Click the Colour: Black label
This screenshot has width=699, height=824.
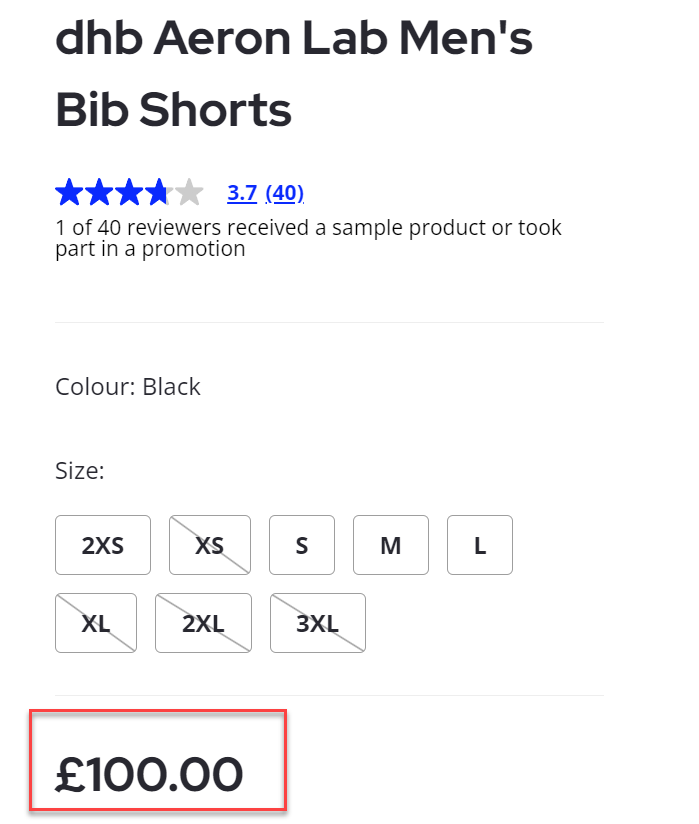click(128, 387)
